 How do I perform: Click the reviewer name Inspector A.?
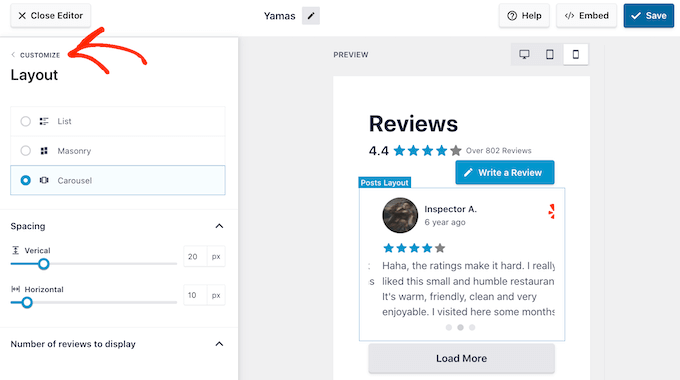point(450,209)
